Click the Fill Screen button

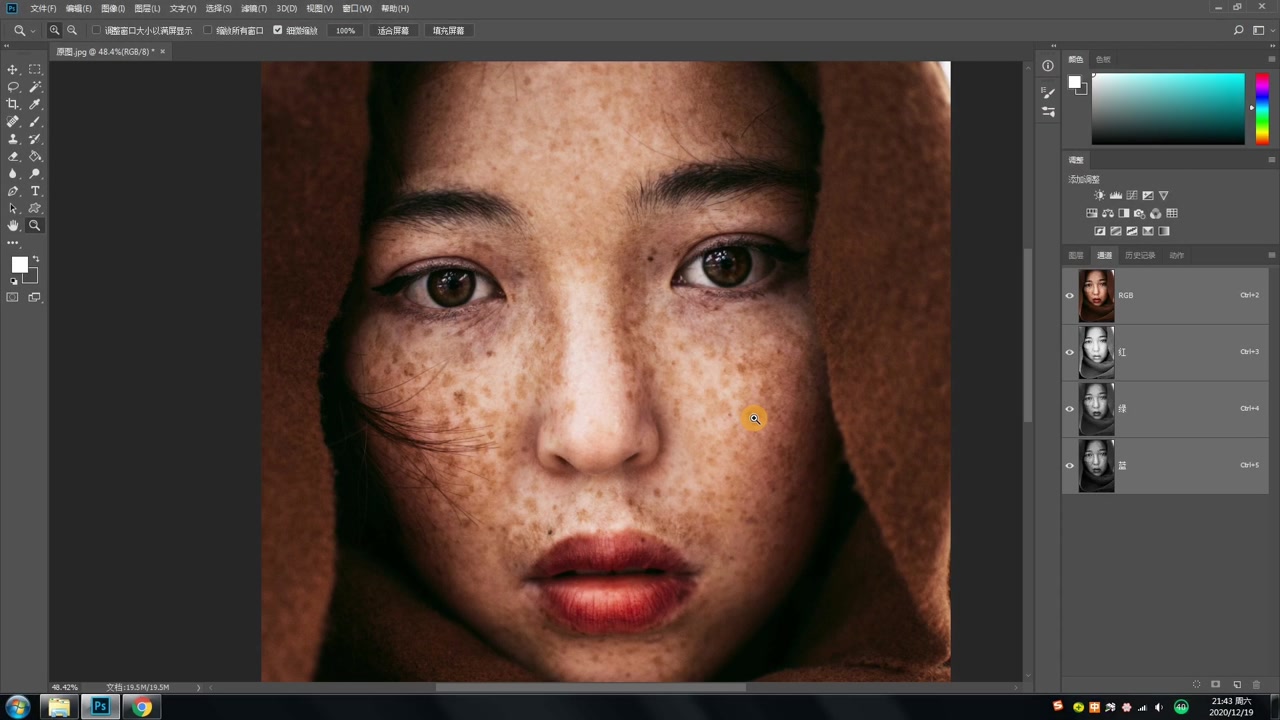(448, 31)
